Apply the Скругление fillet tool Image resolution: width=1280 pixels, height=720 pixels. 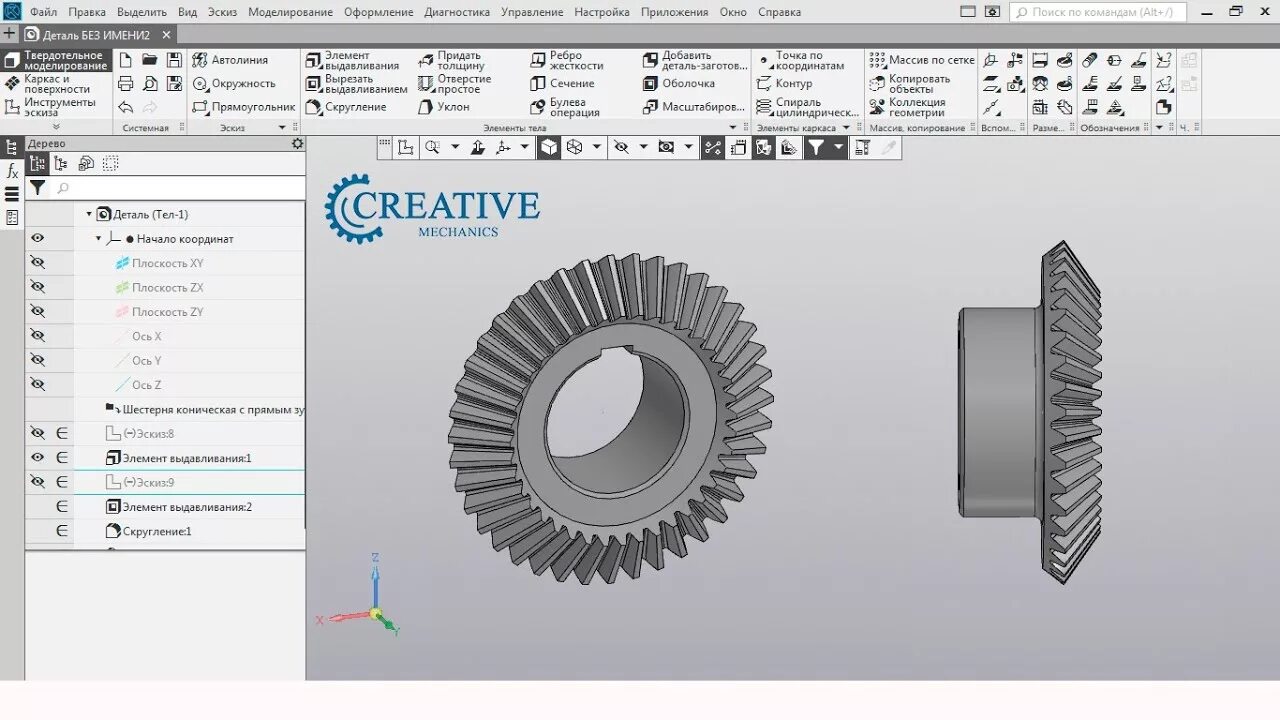346,107
